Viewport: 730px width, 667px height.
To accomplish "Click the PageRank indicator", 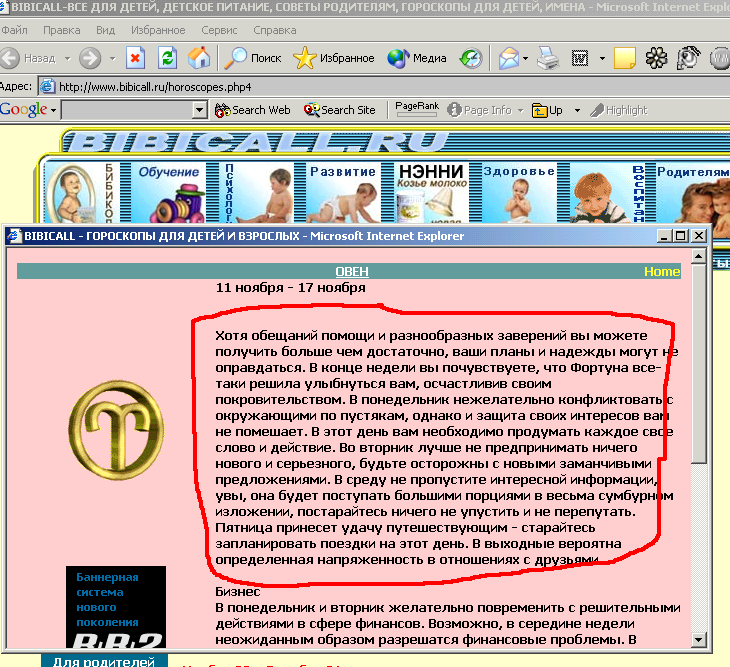I will pyautogui.click(x=417, y=109).
